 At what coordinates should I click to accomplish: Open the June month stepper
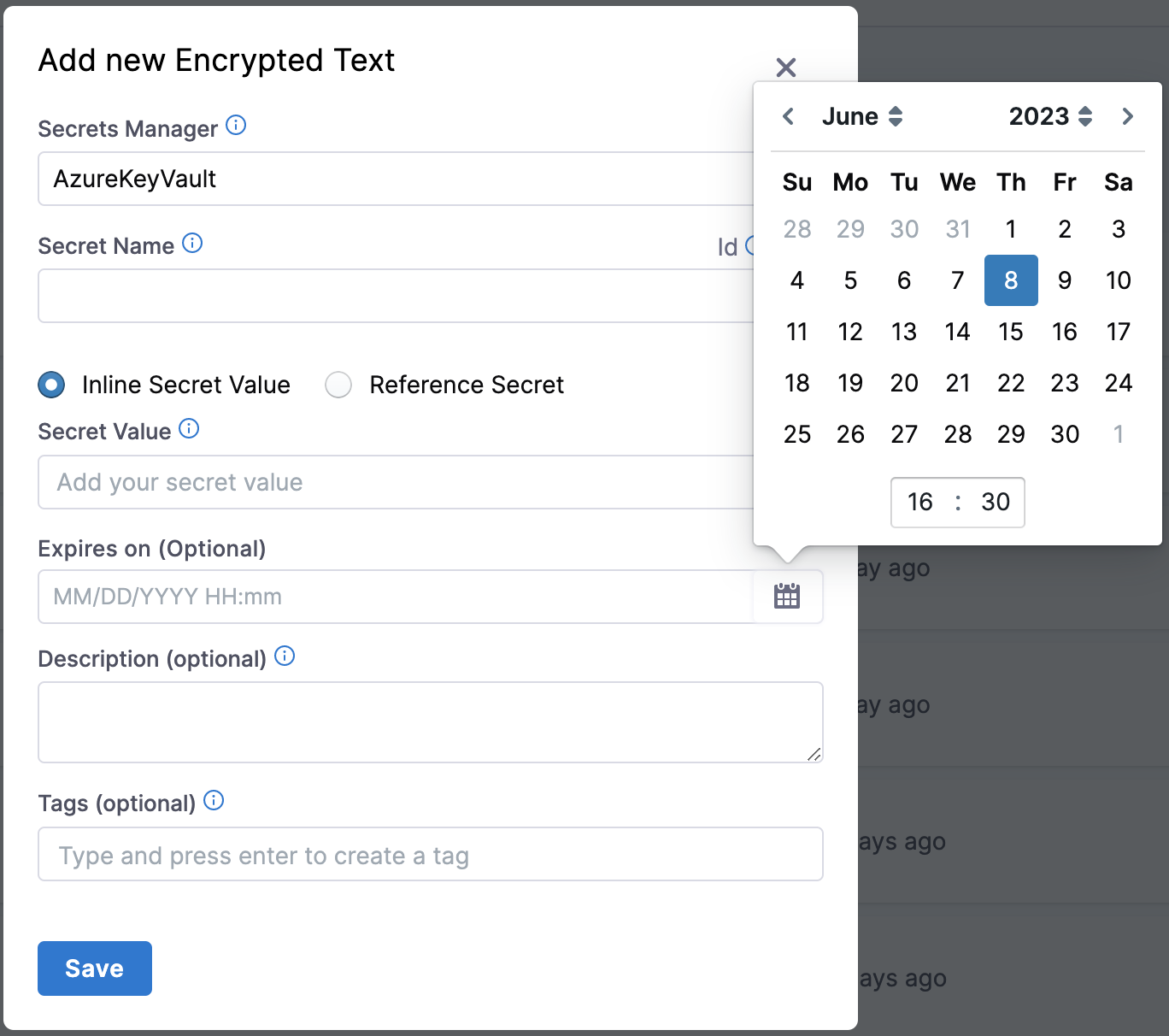click(x=896, y=116)
